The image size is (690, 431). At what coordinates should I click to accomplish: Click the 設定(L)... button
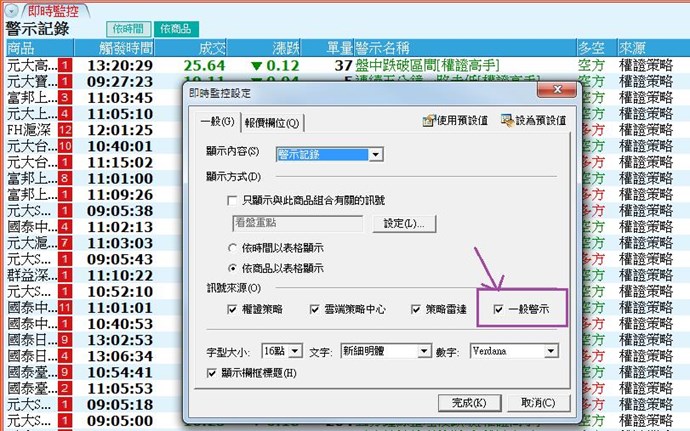[404, 224]
